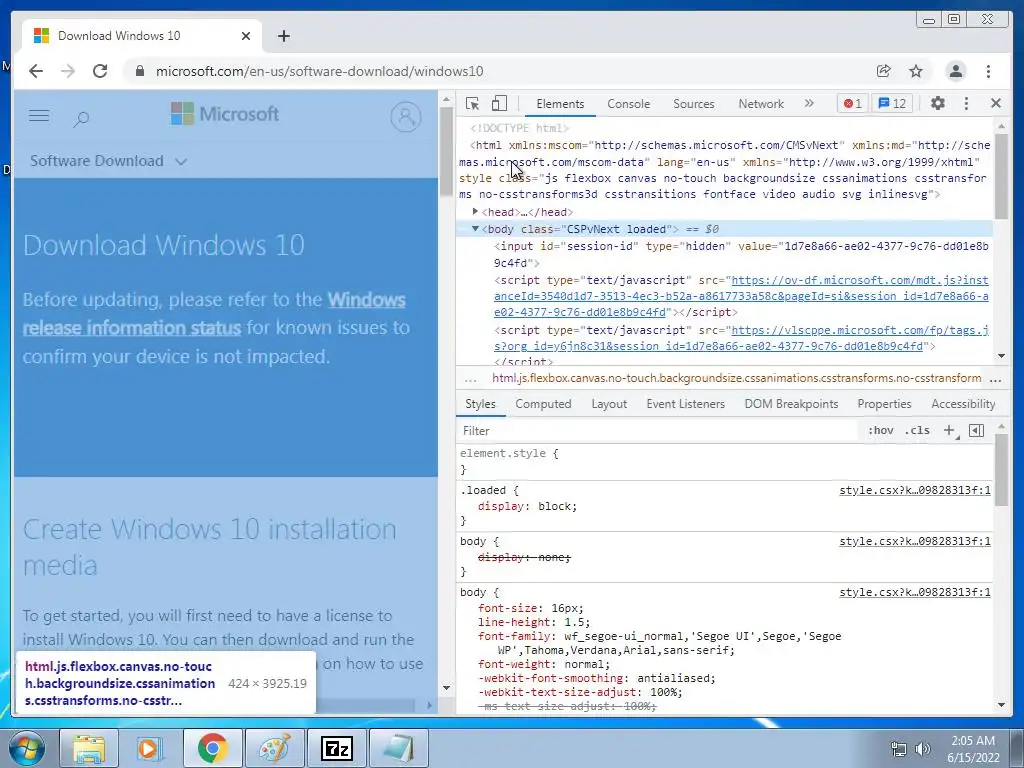Open DevTools settings gear
This screenshot has width=1024, height=768.
pyautogui.click(x=938, y=103)
